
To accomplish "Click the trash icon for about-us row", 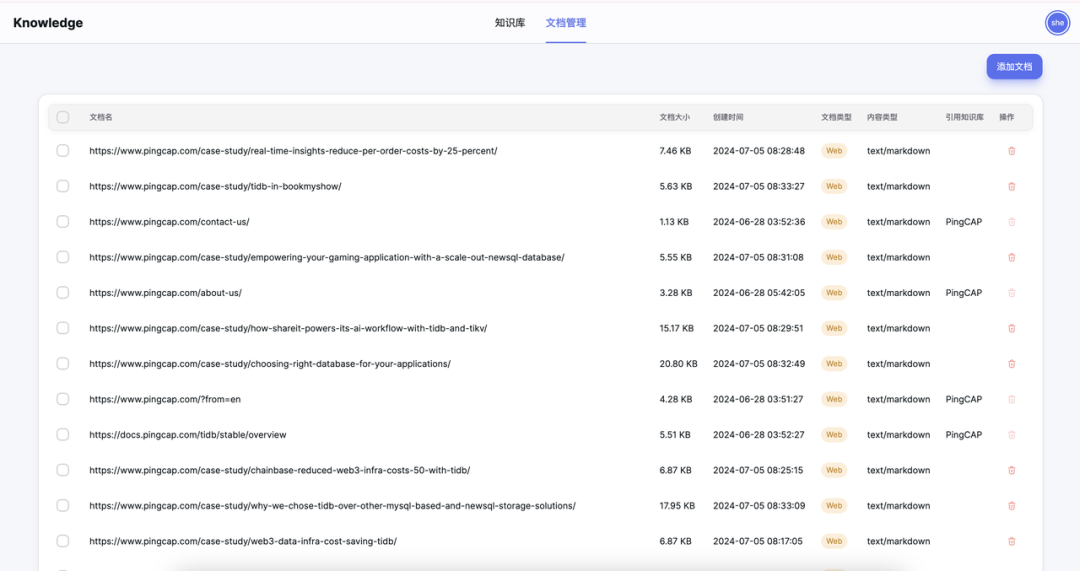I will coord(1011,293).
